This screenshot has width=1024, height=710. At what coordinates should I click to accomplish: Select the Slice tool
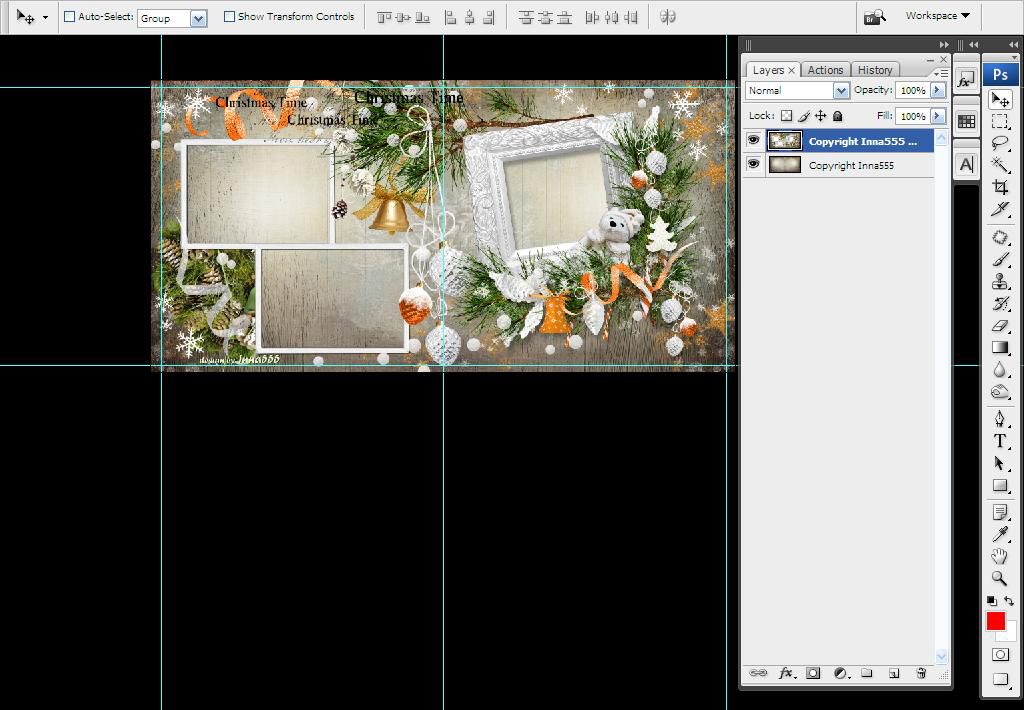tap(1000, 209)
